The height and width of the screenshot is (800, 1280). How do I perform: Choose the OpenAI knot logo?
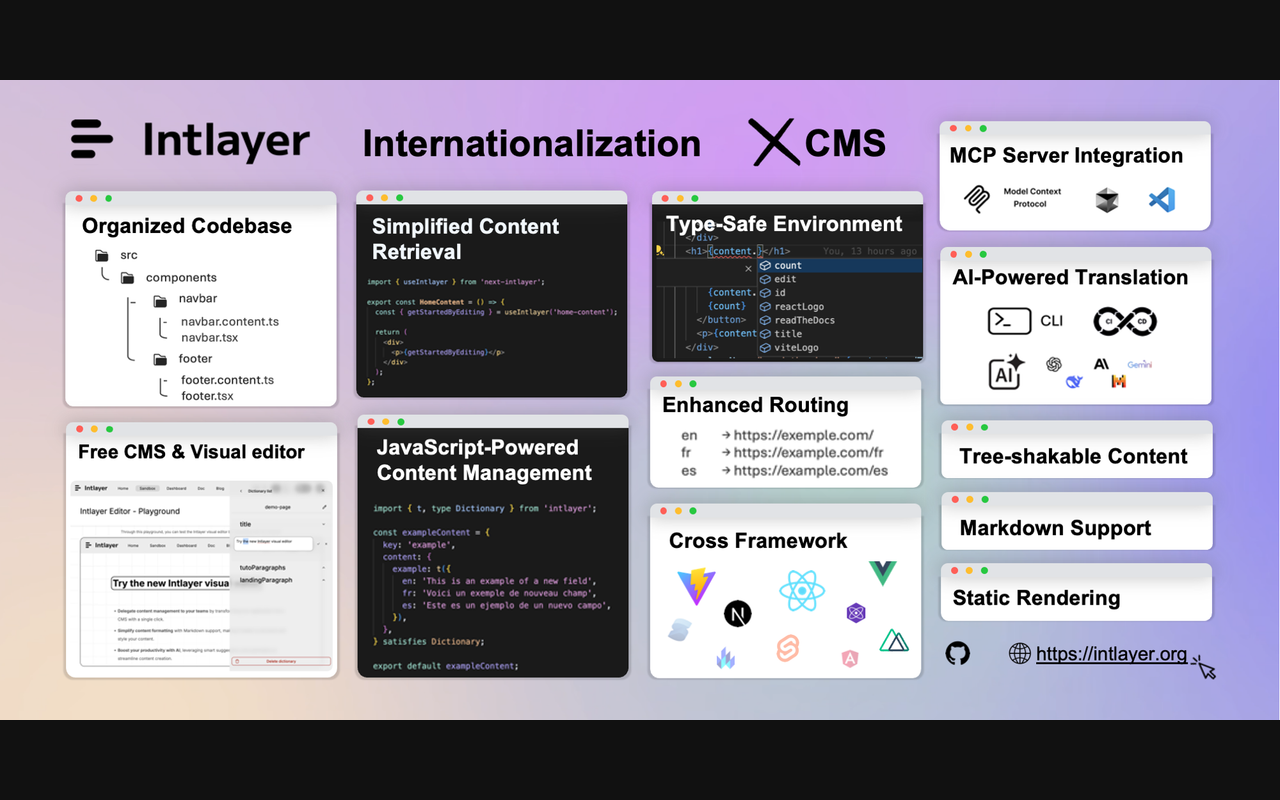point(1054,365)
